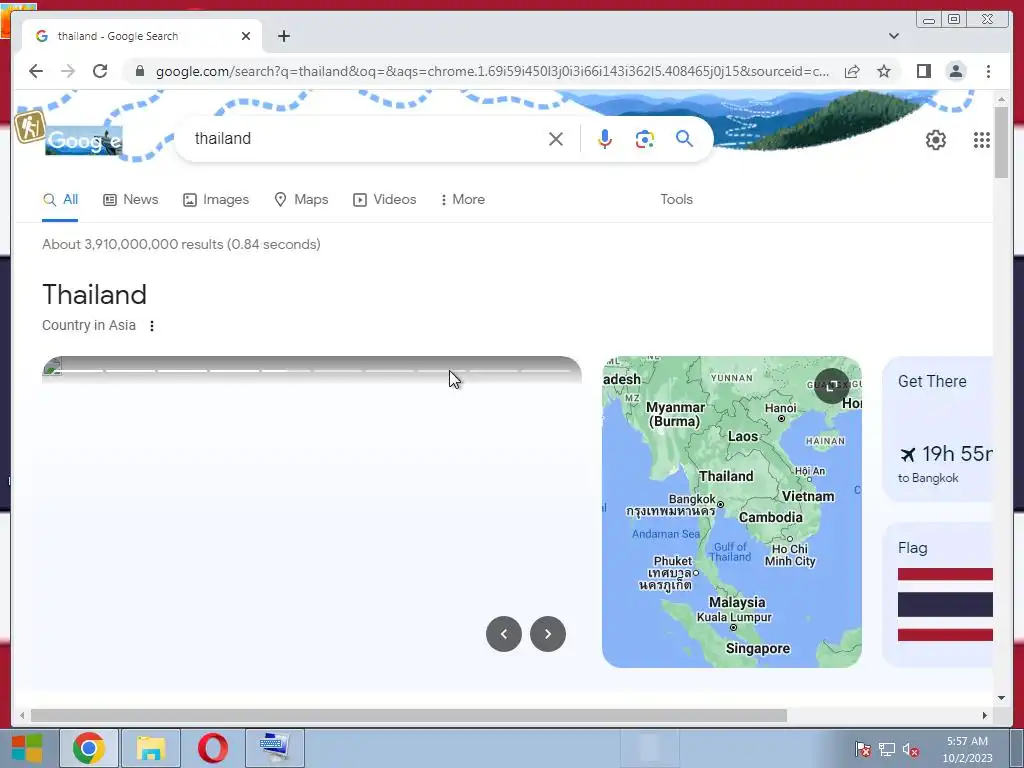The width and height of the screenshot is (1024, 768).
Task: Open the Action Center flag icon
Action: tap(862, 749)
